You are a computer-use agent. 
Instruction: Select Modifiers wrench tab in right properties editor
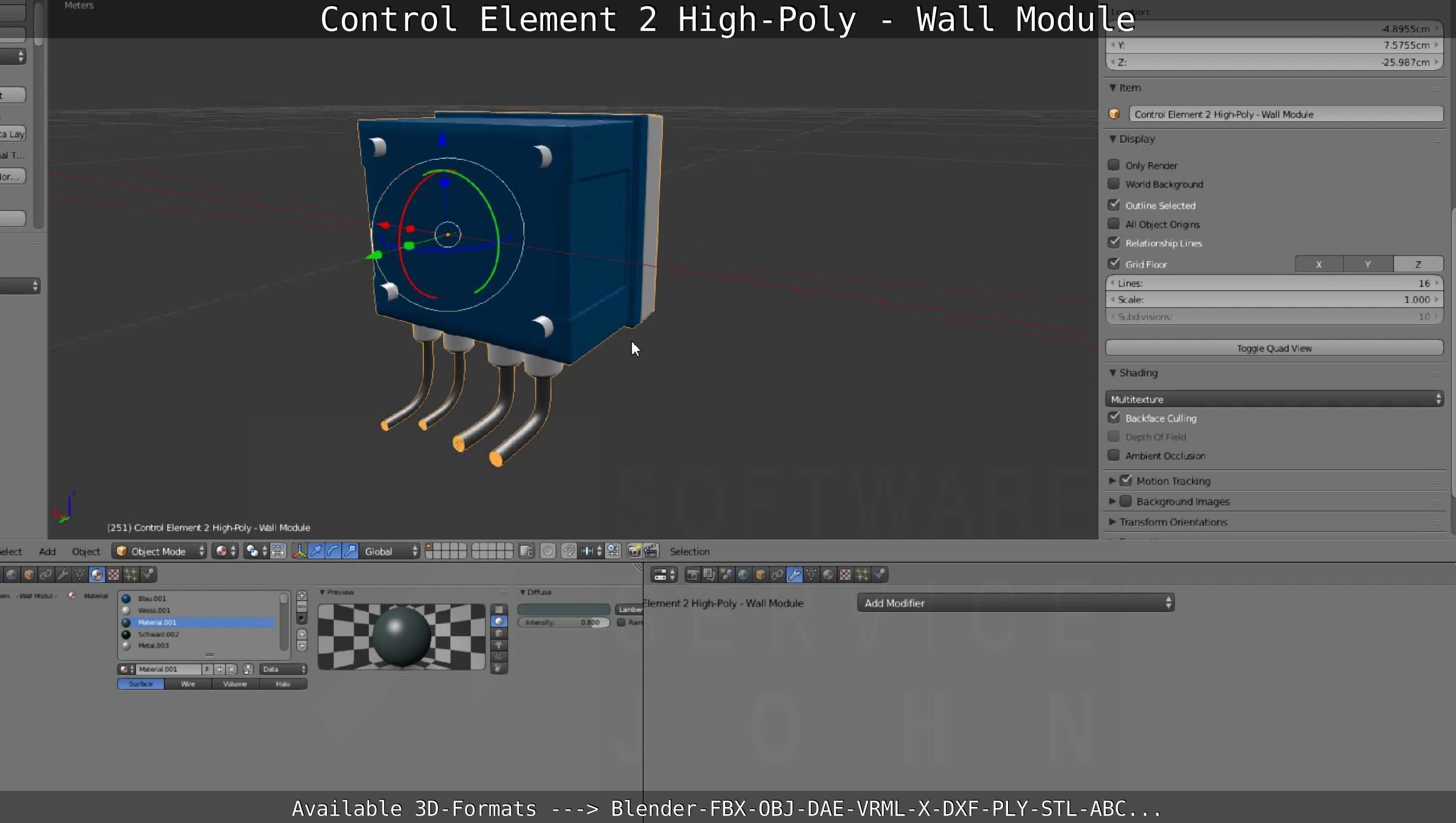coord(794,575)
